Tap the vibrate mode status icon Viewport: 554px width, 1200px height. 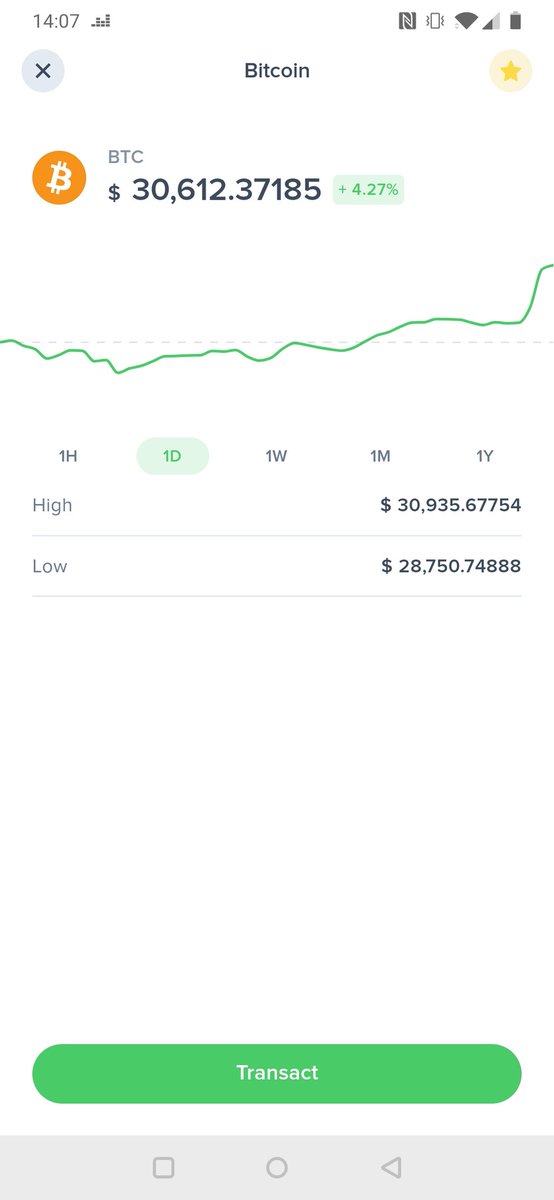click(435, 20)
